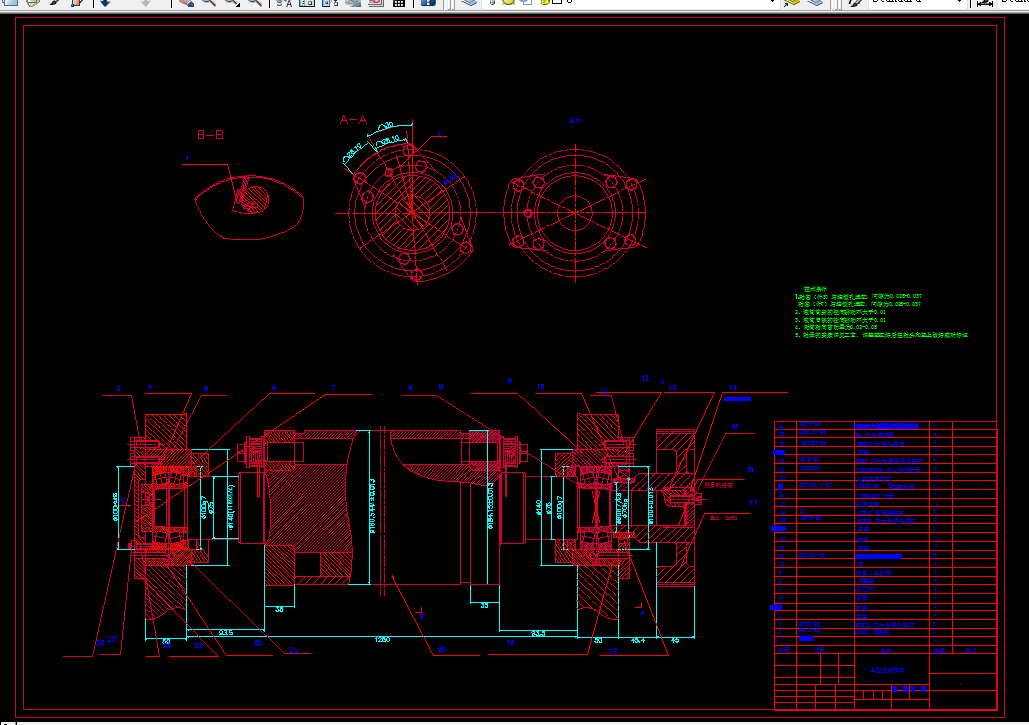Viewport: 1029px width, 725px height.
Task: Select balloon number 7 above assembly
Action: point(333,388)
